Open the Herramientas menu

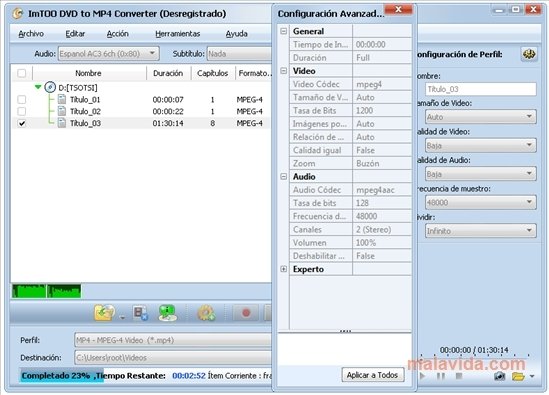[x=178, y=34]
